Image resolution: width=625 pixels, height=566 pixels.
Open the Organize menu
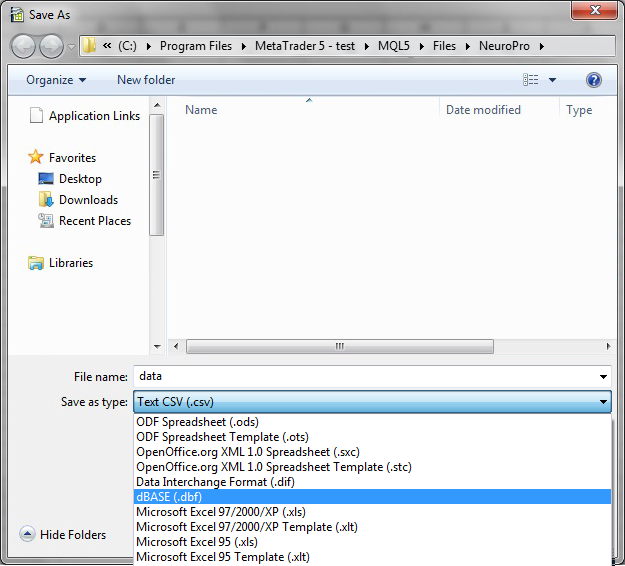pyautogui.click(x=56, y=80)
